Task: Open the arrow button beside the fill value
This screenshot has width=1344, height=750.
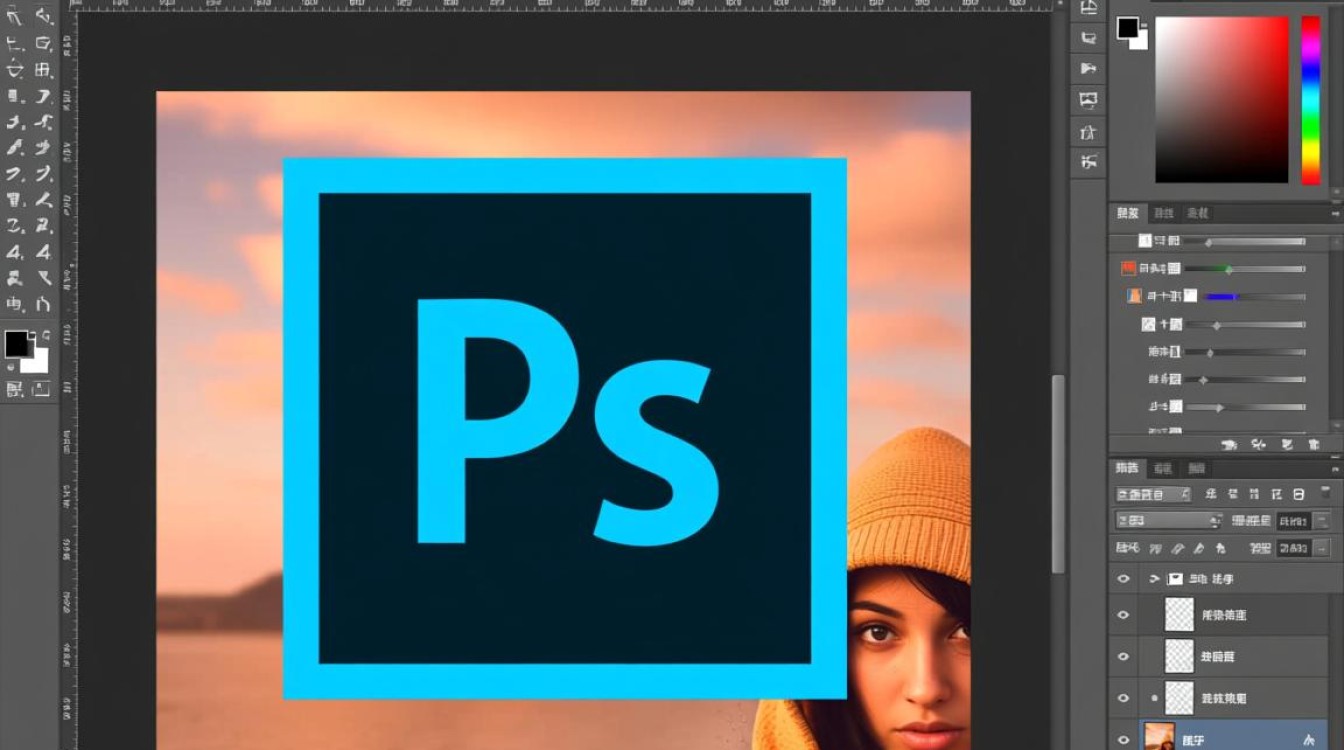Action: click(1321, 548)
